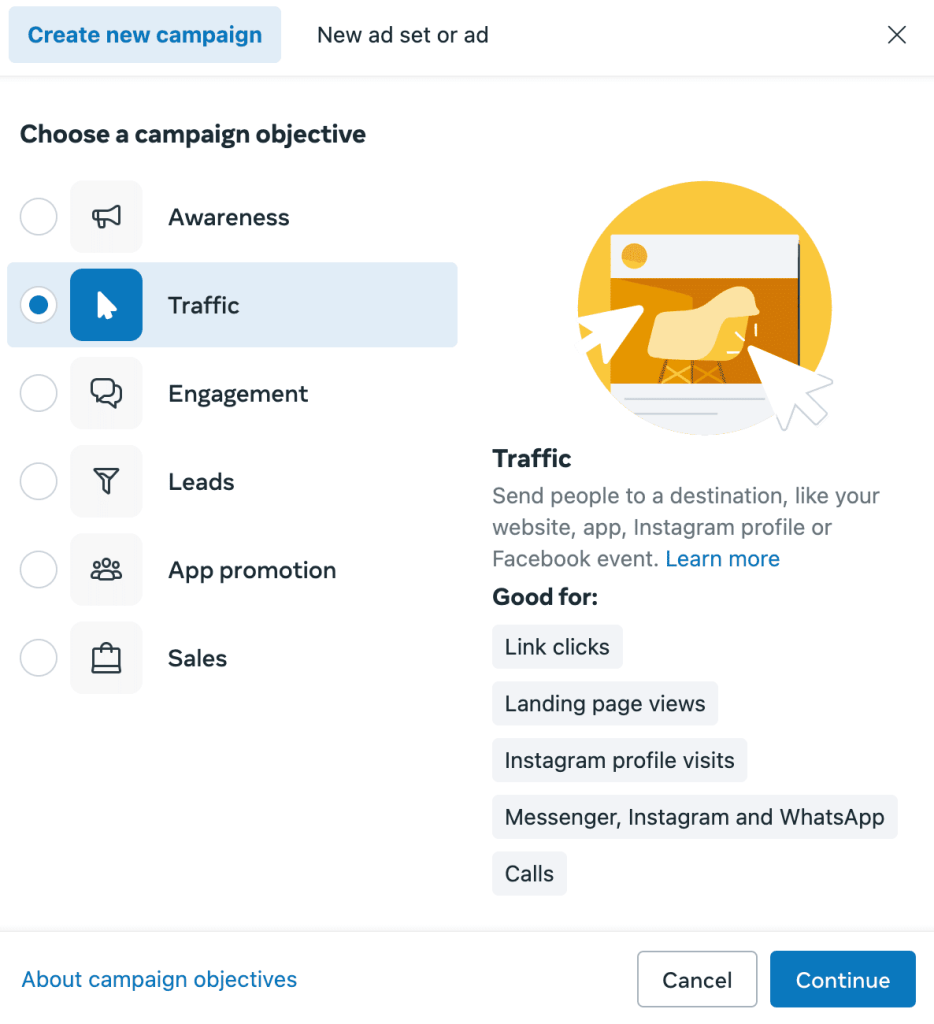The image size is (934, 1024).
Task: Select the Awareness megaphone icon
Action: click(106, 217)
